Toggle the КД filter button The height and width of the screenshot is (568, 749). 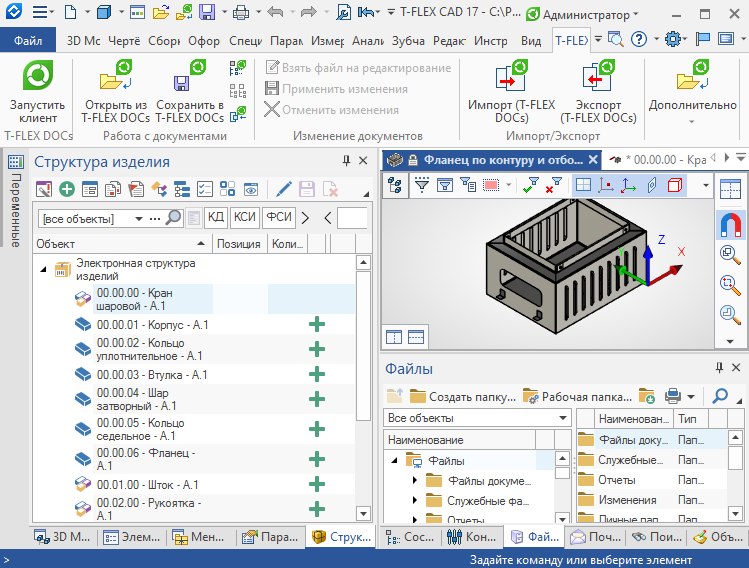pyautogui.click(x=215, y=218)
